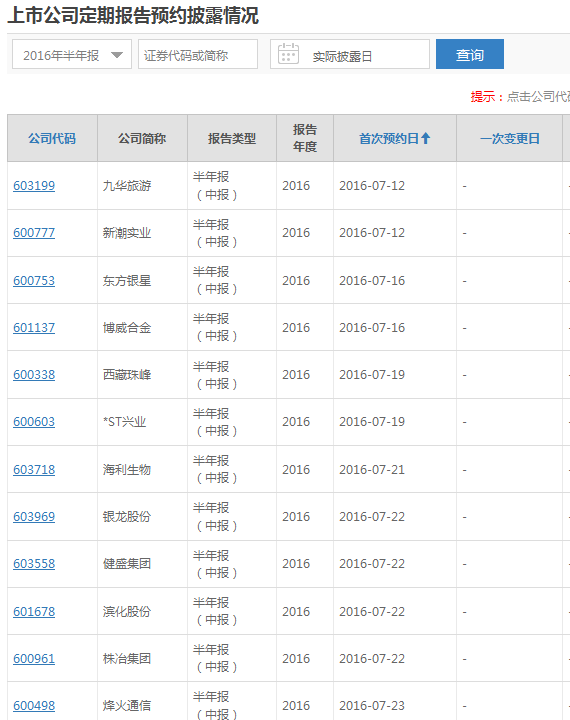This screenshot has height=720, width=570.
Task: Click date 2016-07-23 in 烽火通信 row
Action: pos(372,706)
